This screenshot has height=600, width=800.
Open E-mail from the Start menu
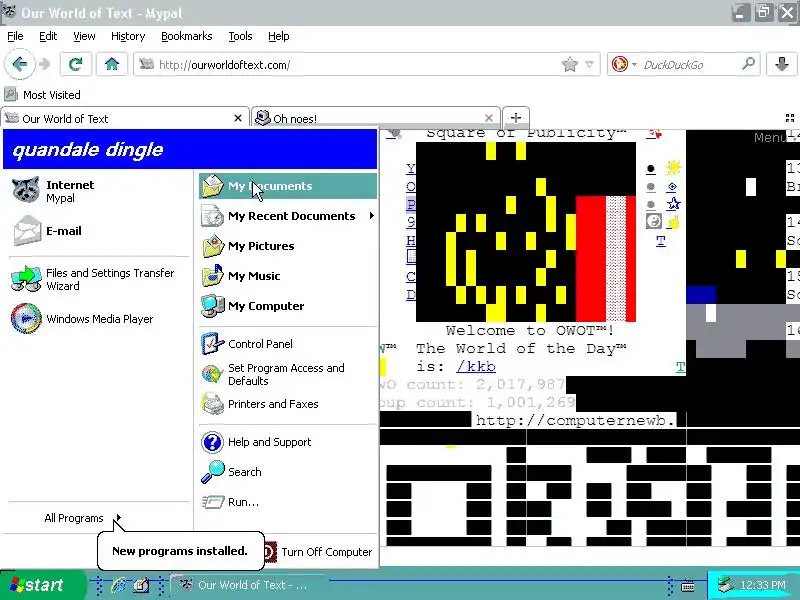97,231
